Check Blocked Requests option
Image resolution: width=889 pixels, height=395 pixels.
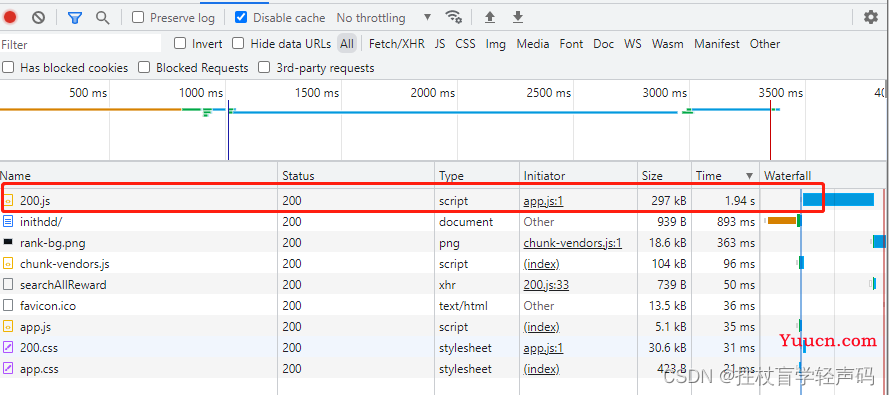pyautogui.click(x=144, y=68)
